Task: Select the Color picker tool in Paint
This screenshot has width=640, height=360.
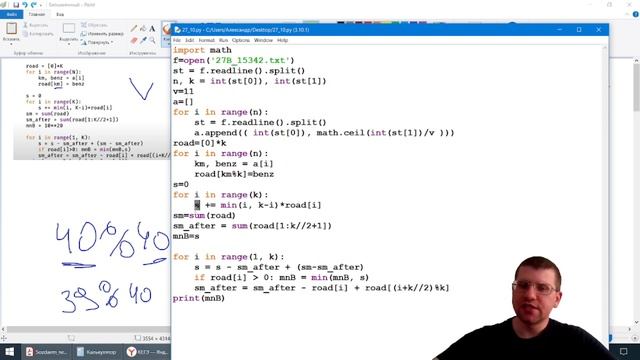Action: (x=143, y=40)
